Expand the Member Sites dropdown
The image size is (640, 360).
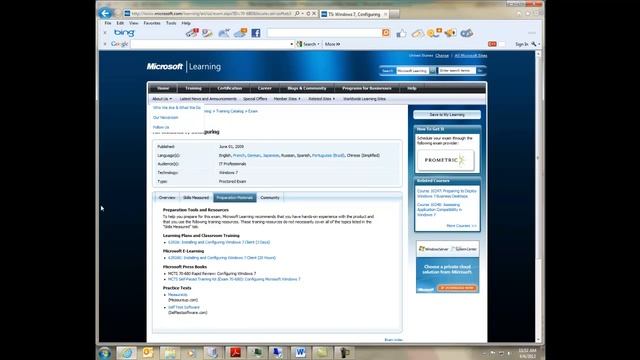point(287,99)
